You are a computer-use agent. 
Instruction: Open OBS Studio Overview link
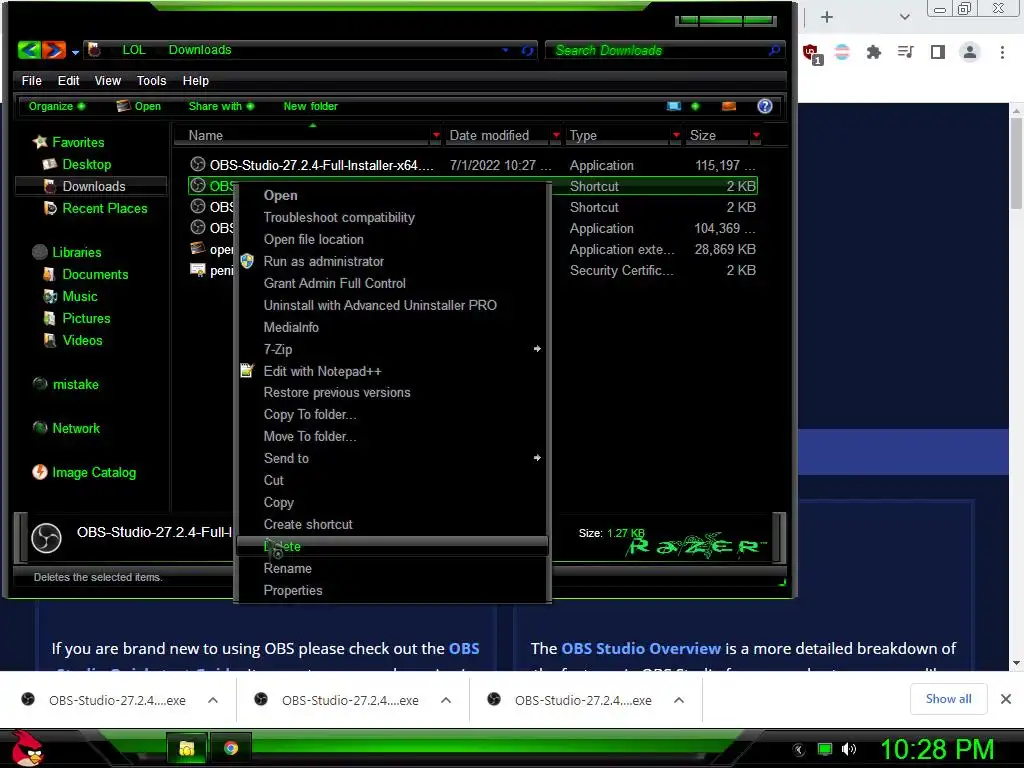(x=641, y=648)
